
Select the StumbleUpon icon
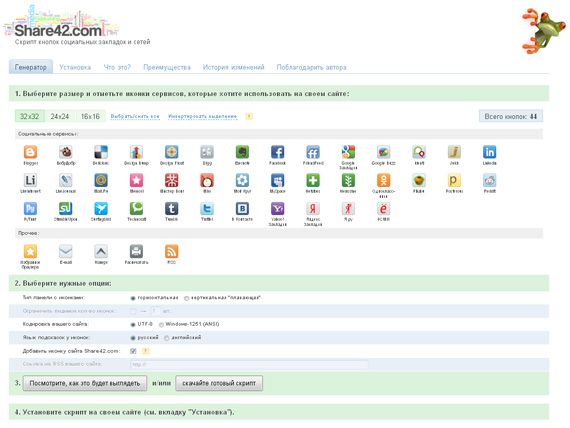click(x=65, y=208)
